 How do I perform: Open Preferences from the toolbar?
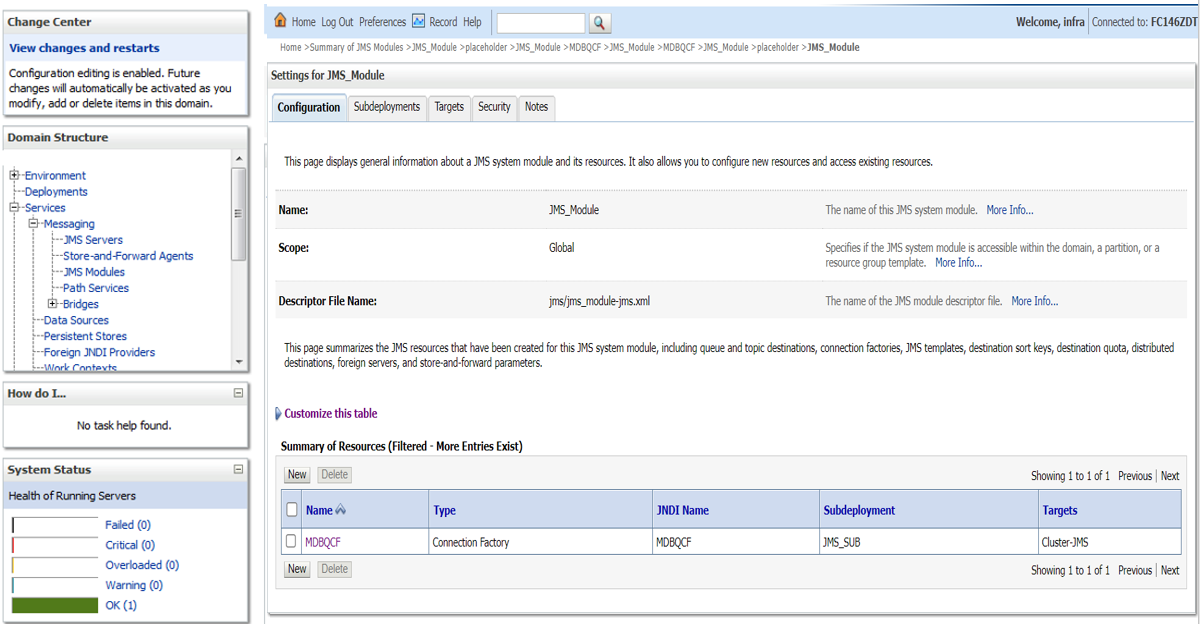coord(383,22)
